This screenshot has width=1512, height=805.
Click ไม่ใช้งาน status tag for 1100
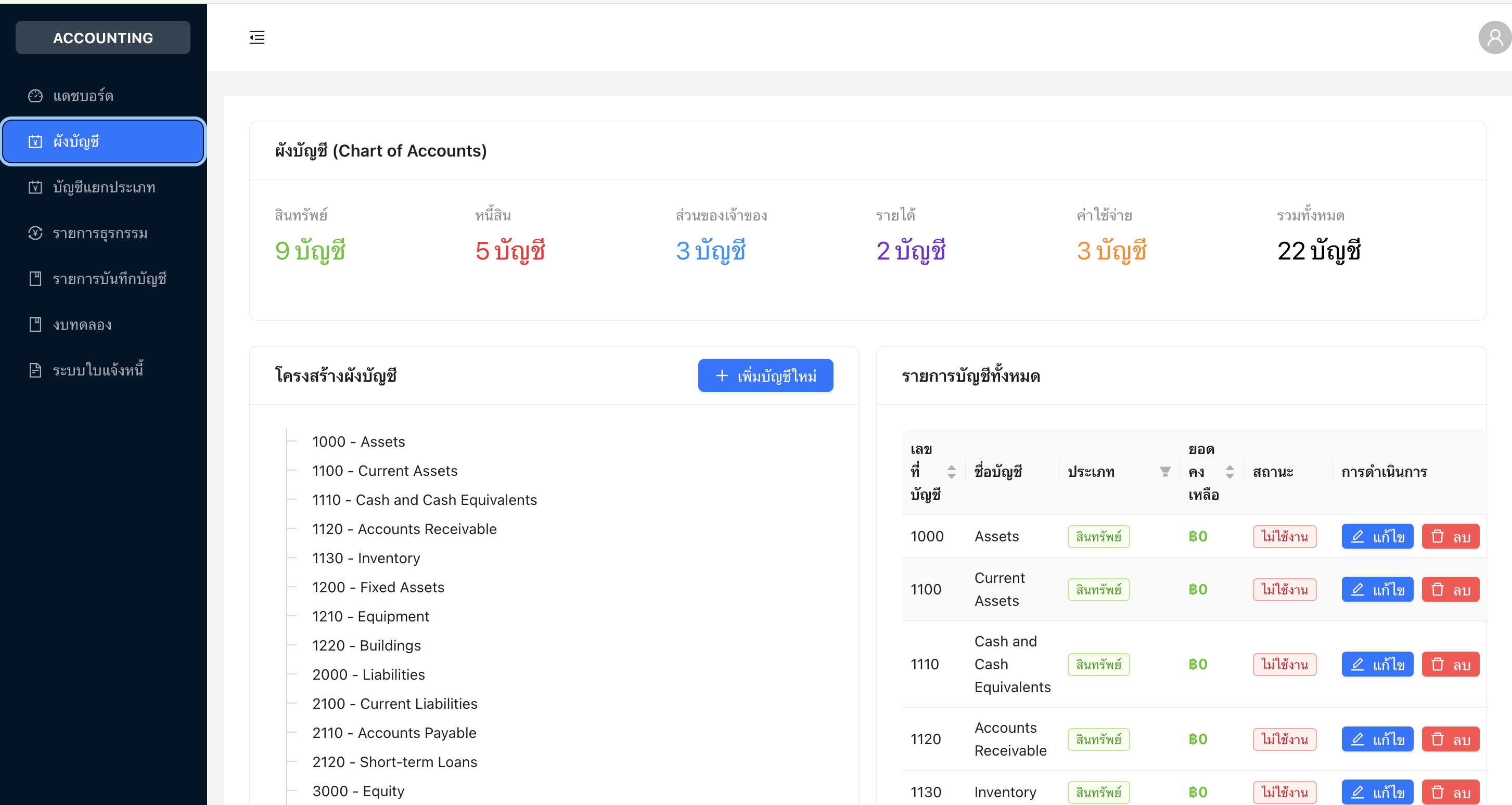coord(1284,589)
